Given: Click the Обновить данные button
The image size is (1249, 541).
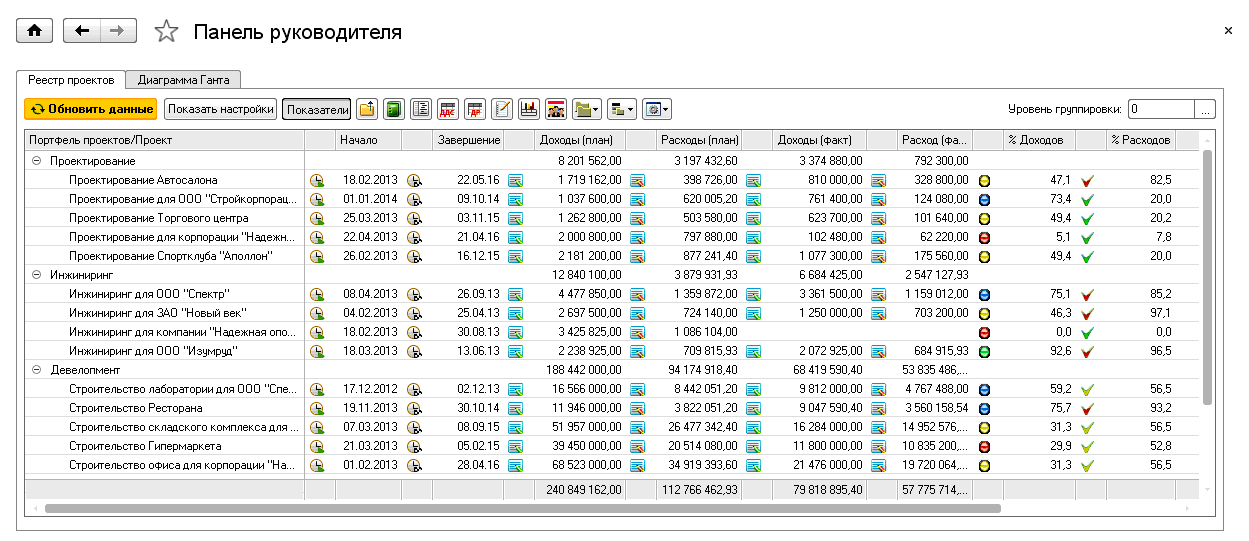Looking at the screenshot, I should pyautogui.click(x=91, y=109).
